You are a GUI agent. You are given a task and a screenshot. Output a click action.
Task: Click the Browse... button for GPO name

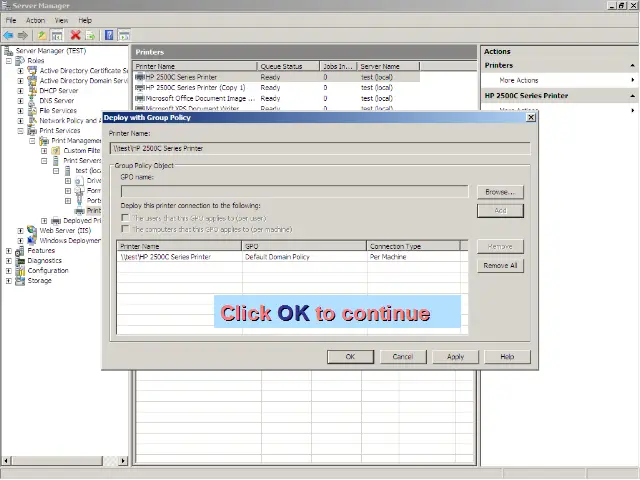point(500,192)
